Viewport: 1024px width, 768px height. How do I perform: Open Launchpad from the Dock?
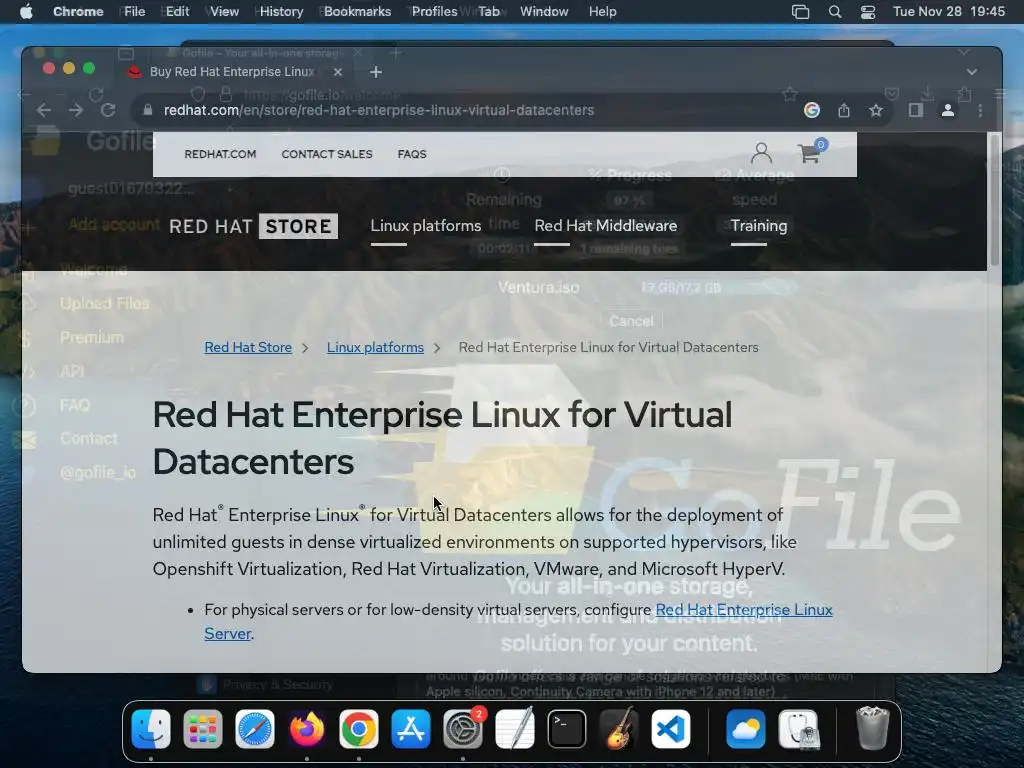202,729
